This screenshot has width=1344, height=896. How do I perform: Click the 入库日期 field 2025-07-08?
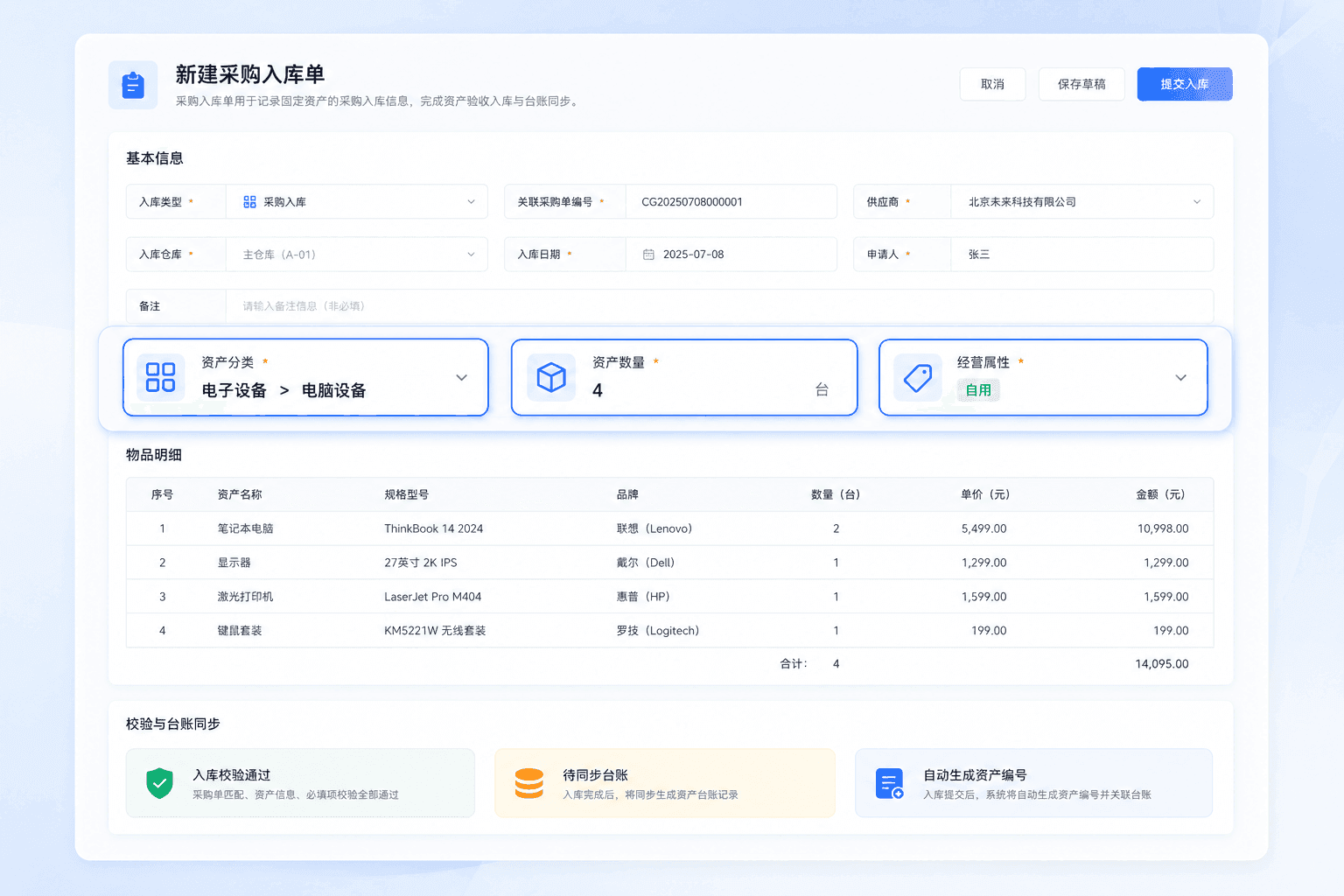(x=731, y=255)
